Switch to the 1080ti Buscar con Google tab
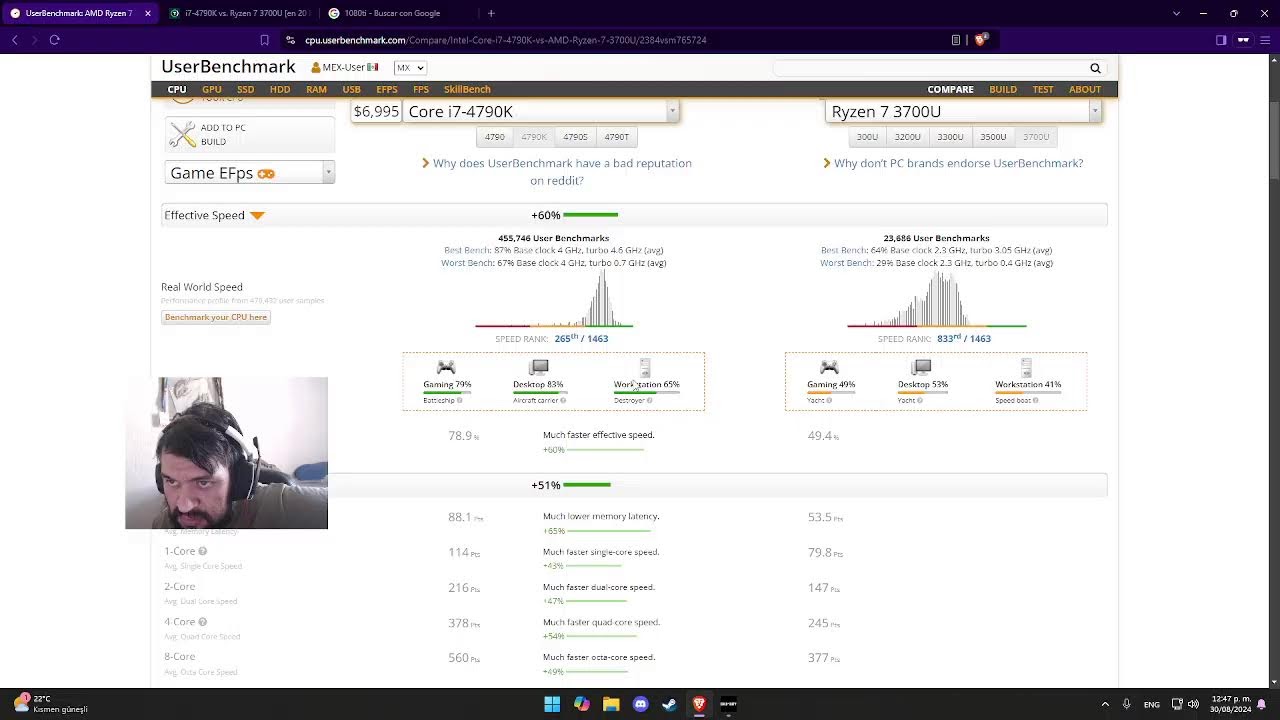The image size is (1280, 720). pos(392,13)
